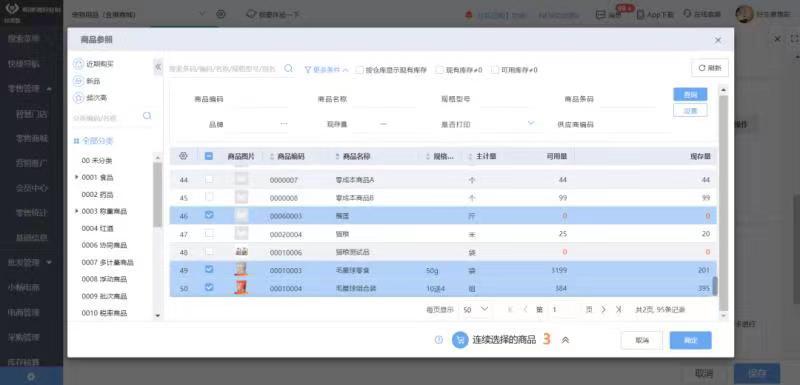Open brand picker ellipsis icon
Screen dimensions: 800x385
tap(284, 124)
